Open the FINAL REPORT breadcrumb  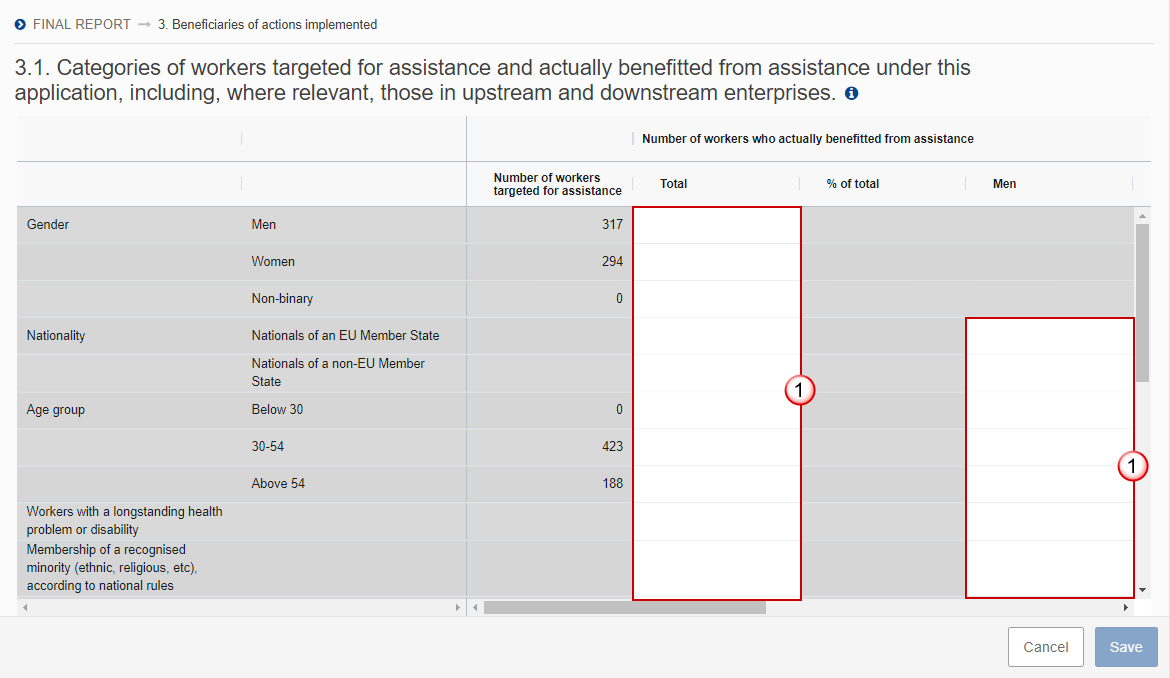click(82, 24)
